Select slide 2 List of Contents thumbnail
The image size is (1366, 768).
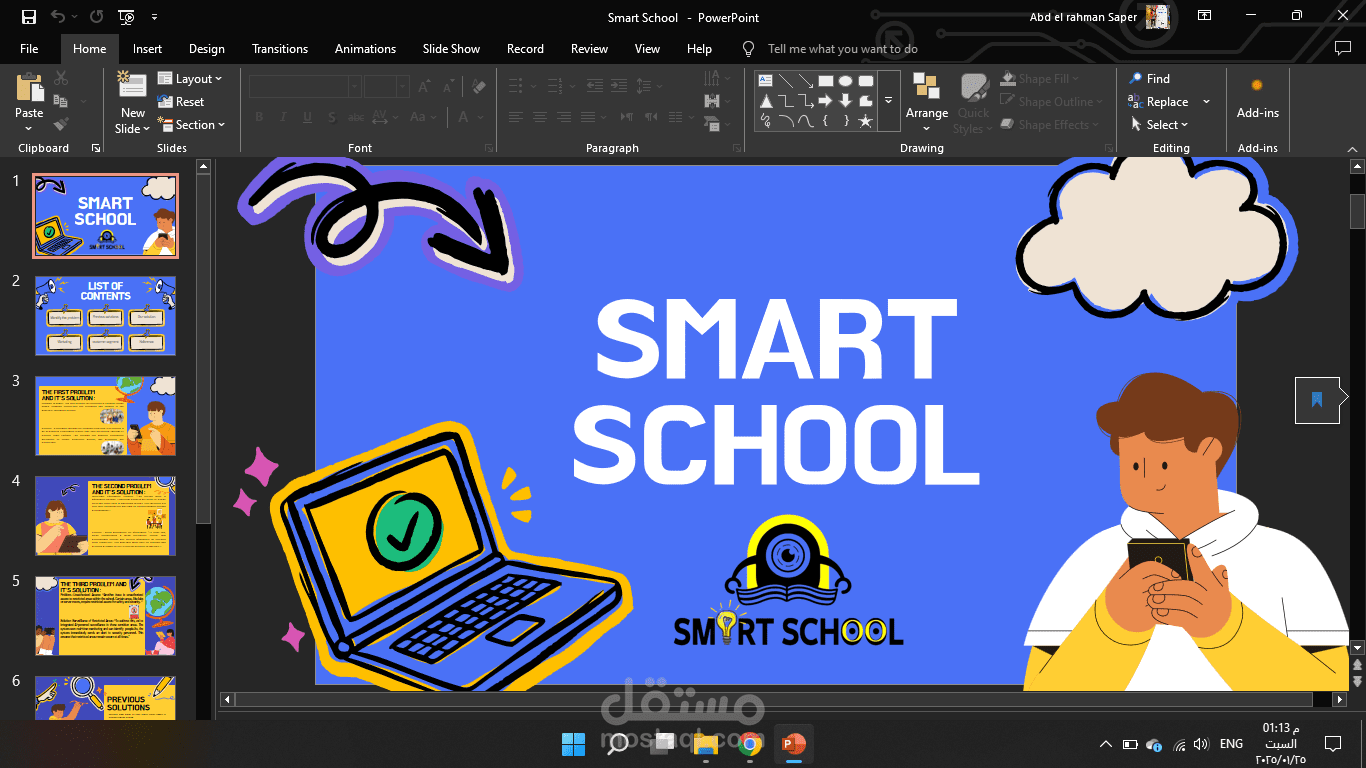point(105,316)
